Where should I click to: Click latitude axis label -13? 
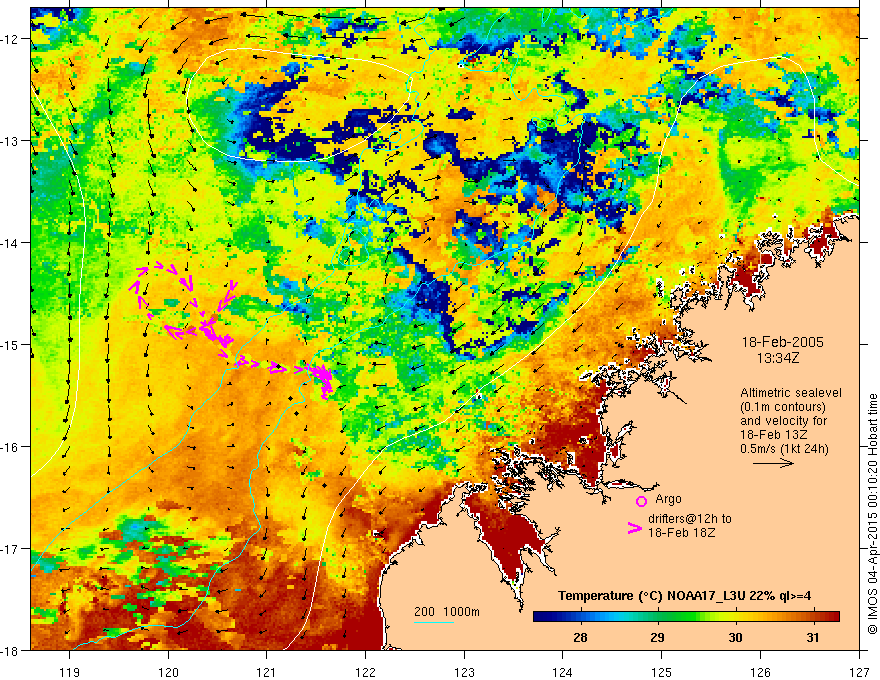coord(10,141)
